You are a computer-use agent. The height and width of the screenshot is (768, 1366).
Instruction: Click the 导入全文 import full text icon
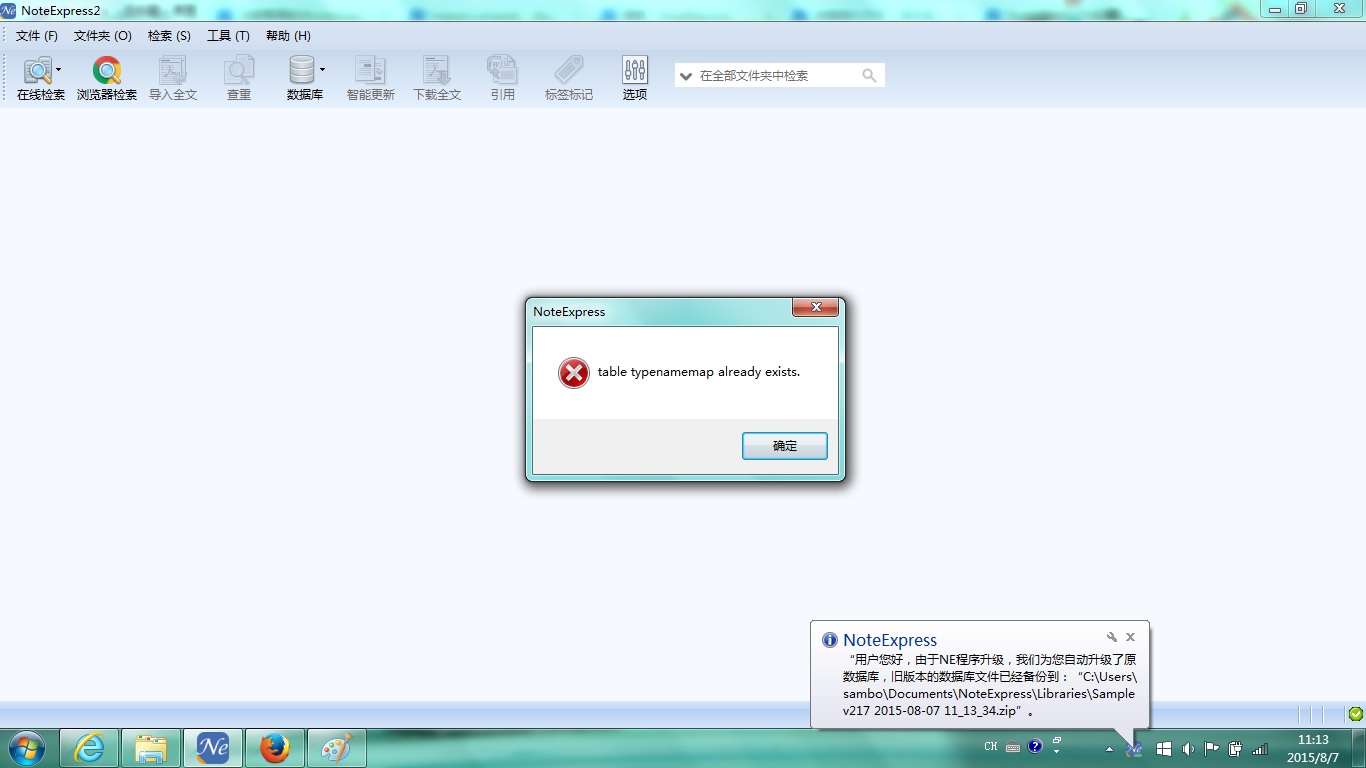(x=173, y=71)
